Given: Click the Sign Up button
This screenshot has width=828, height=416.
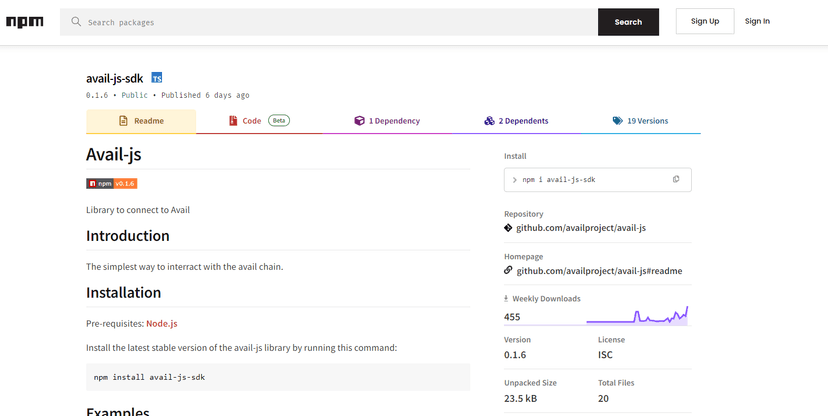Looking at the screenshot, I should click(x=705, y=21).
